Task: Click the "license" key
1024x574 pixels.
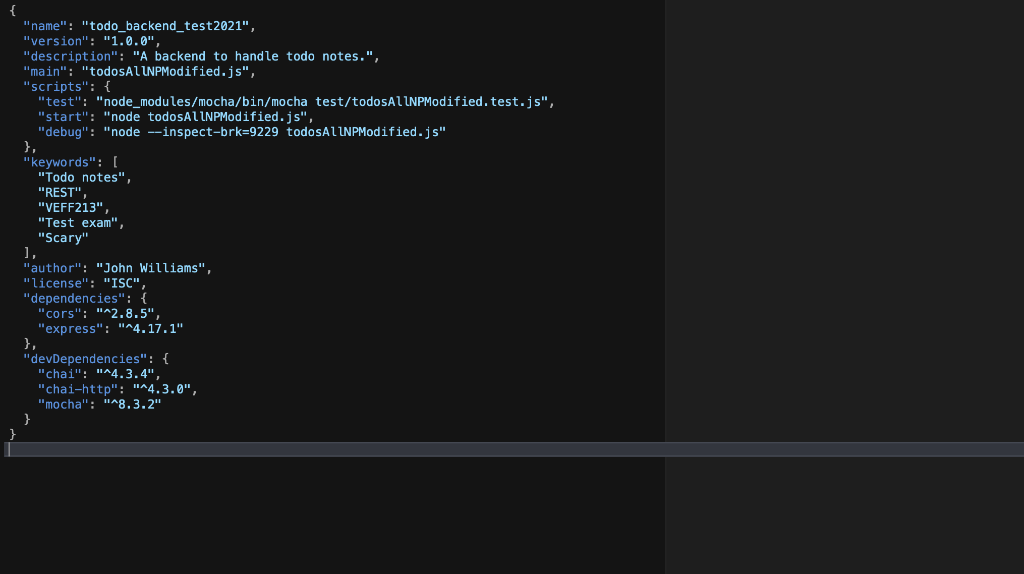Action: click(56, 283)
